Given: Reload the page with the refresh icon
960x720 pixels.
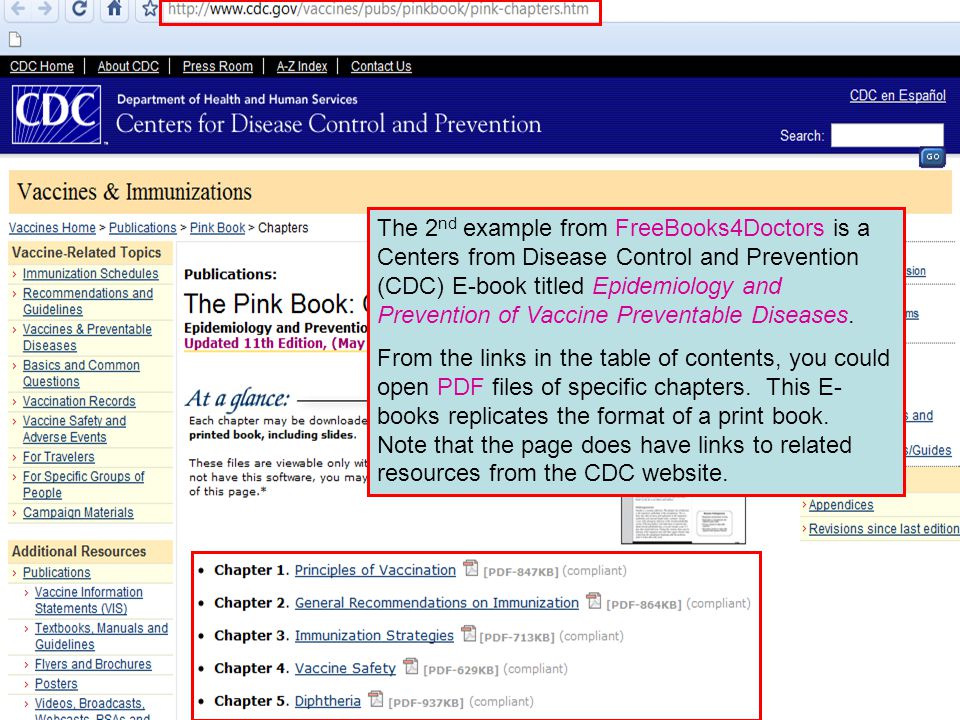Looking at the screenshot, I should 79,9.
